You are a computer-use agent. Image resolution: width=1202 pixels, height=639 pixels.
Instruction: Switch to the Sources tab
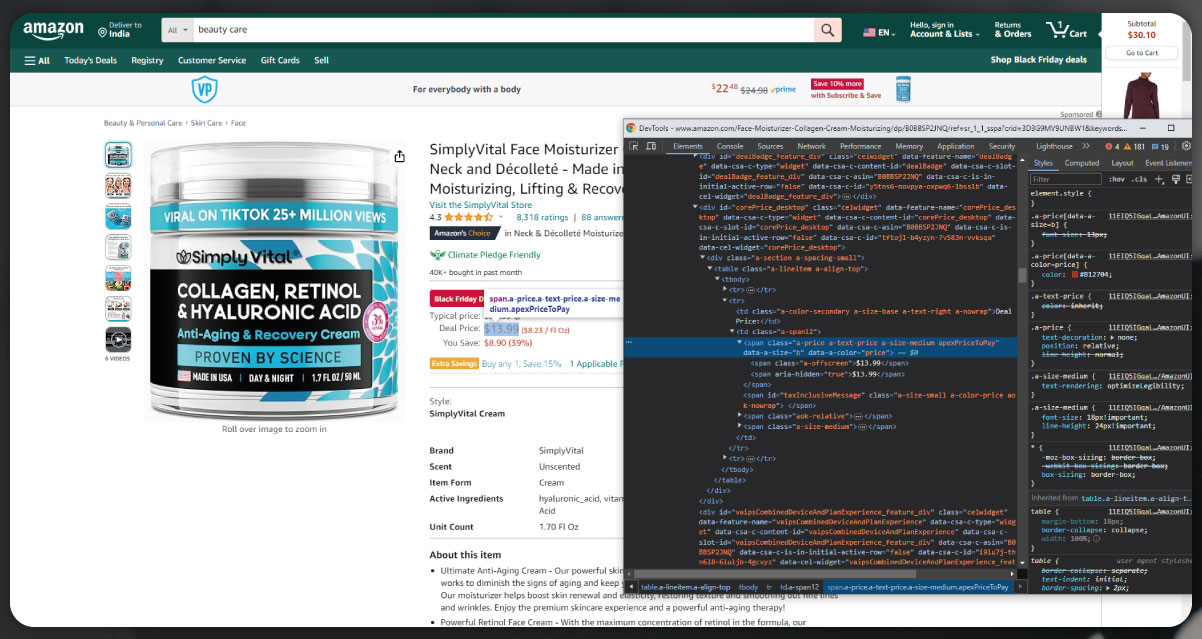[x=770, y=146]
